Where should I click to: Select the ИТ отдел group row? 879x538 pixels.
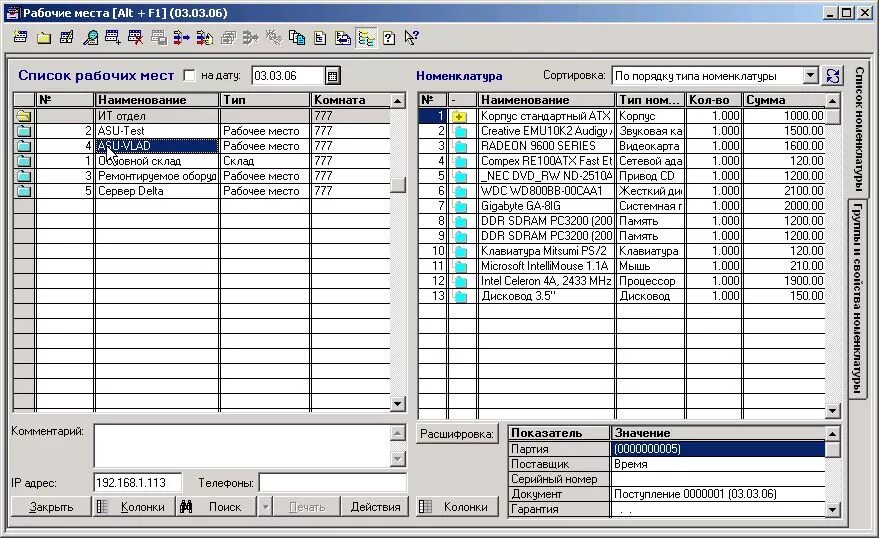coord(202,116)
